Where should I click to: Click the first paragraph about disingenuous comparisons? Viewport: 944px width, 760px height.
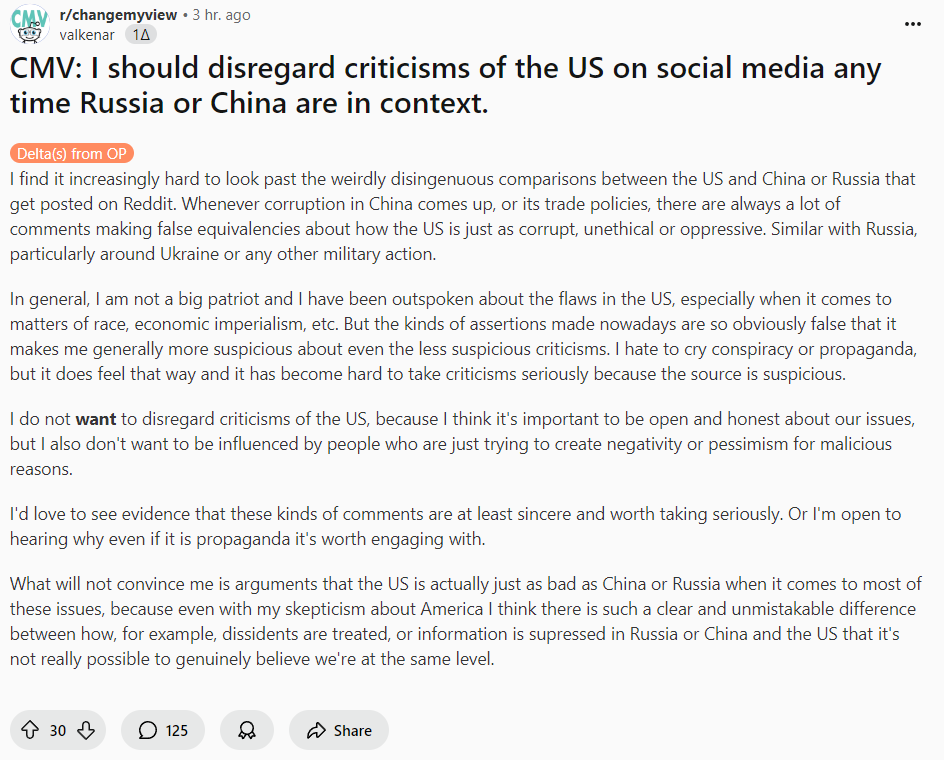(464, 216)
